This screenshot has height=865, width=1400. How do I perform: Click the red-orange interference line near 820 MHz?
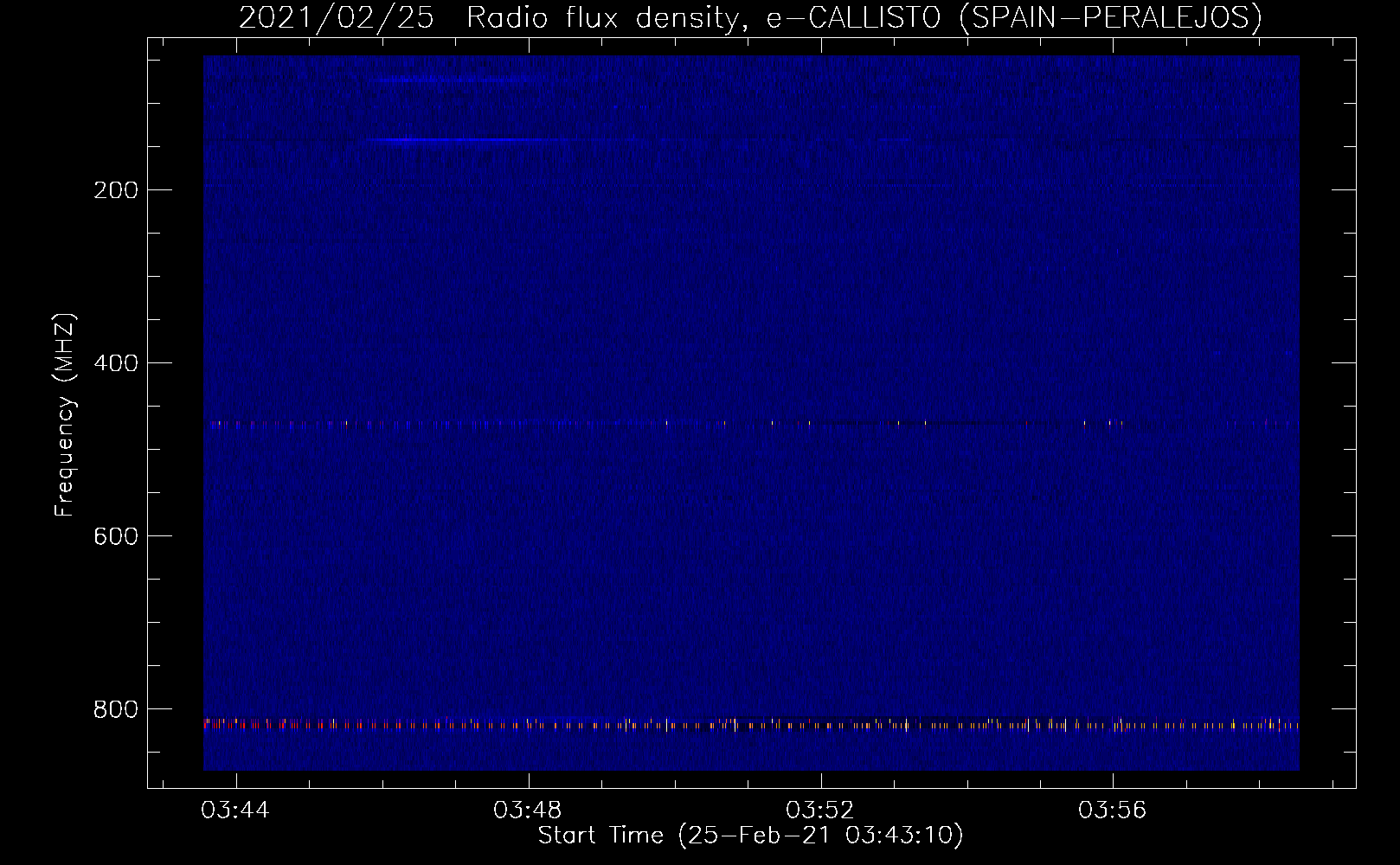point(751,725)
